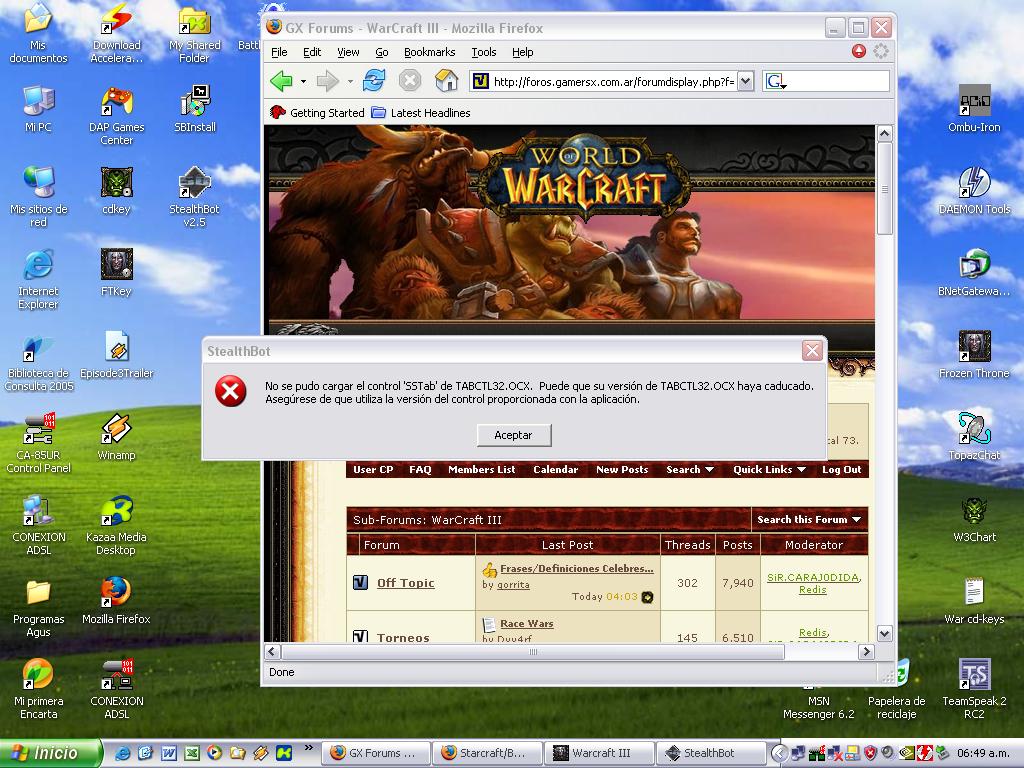This screenshot has width=1024, height=768.
Task: Select the DAP Games Center icon
Action: point(116,115)
